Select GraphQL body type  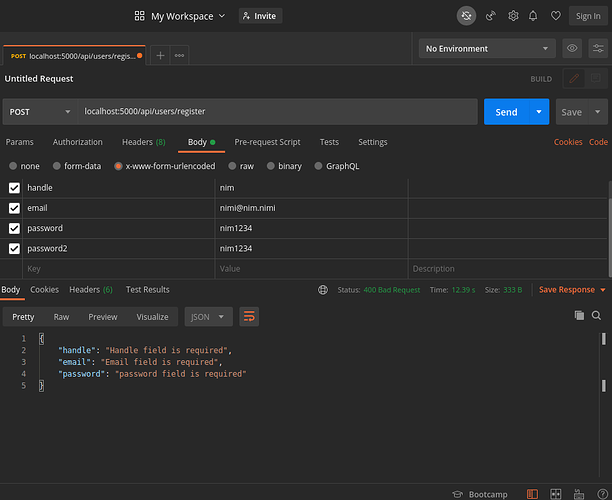point(318,166)
